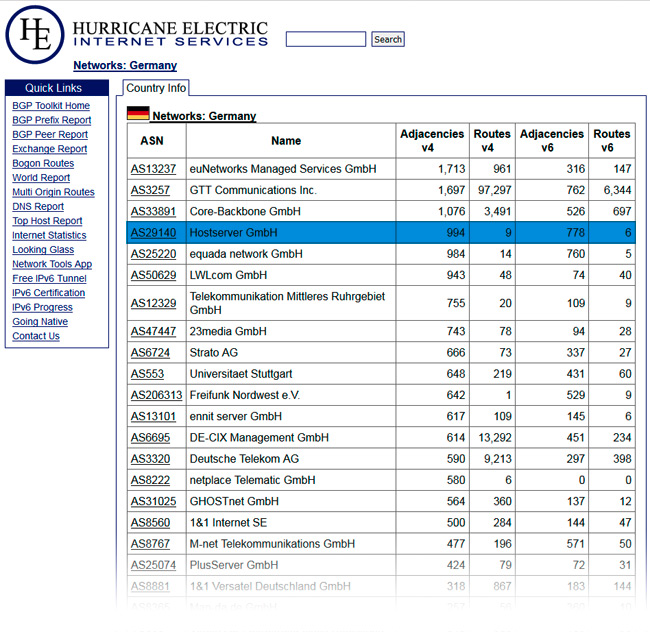The height and width of the screenshot is (632, 650).
Task: Click Quick Links panel heading
Action: pyautogui.click(x=57, y=88)
